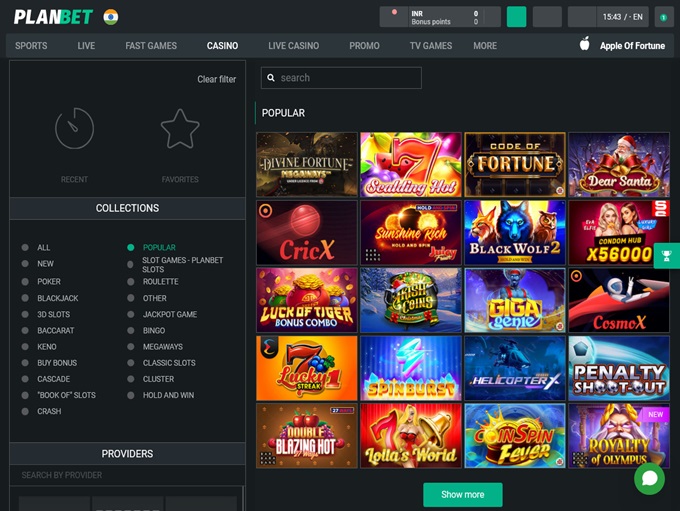Viewport: 680px width, 511px height.
Task: Open the green trophy side tab
Action: [x=667, y=256]
